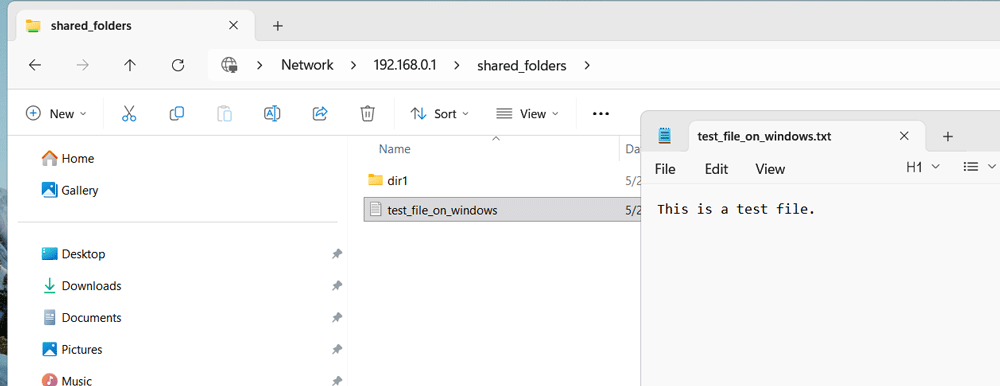Expand chevron before Network in address bar

pyautogui.click(x=260, y=65)
